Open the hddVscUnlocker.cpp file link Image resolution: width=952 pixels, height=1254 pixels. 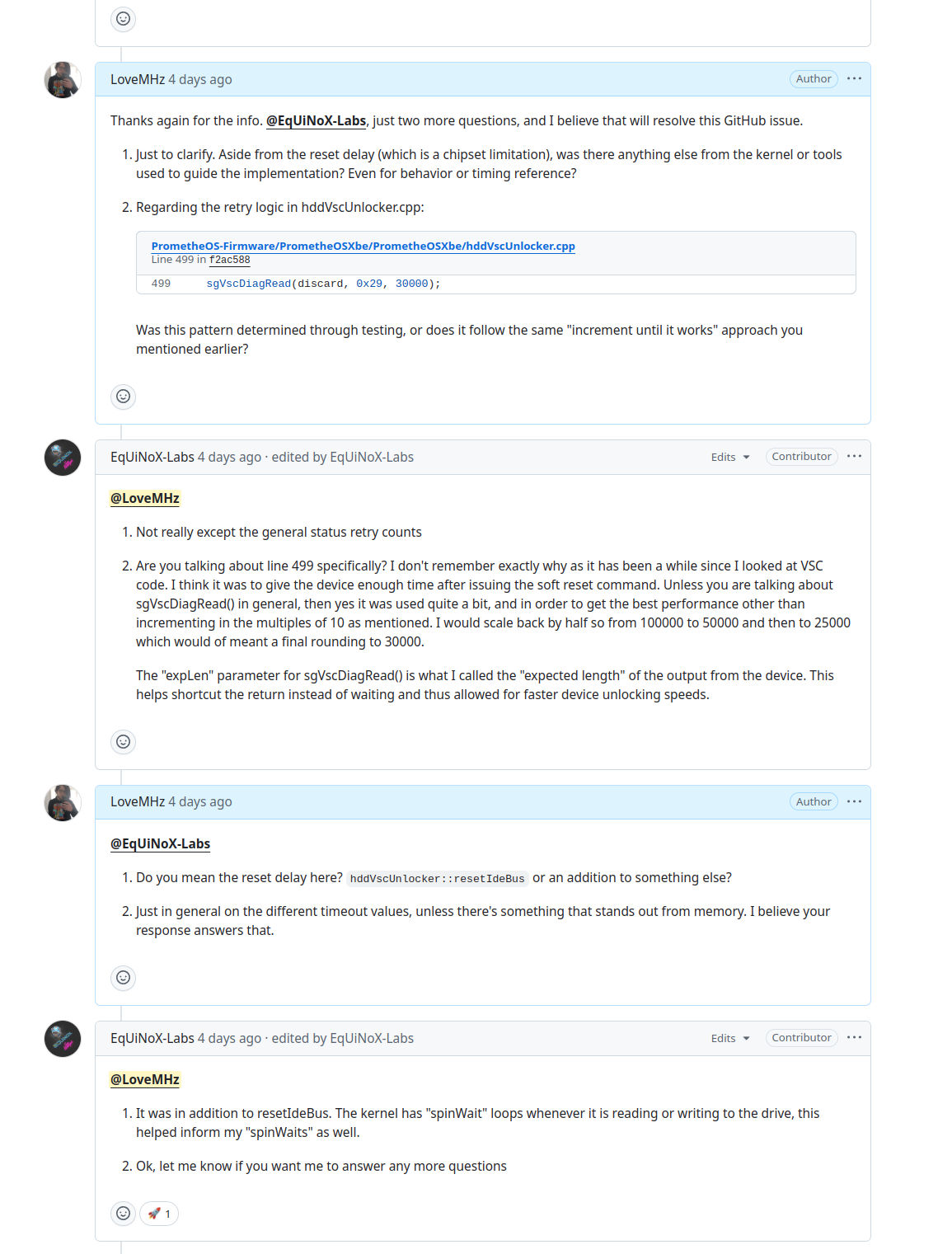pos(363,246)
